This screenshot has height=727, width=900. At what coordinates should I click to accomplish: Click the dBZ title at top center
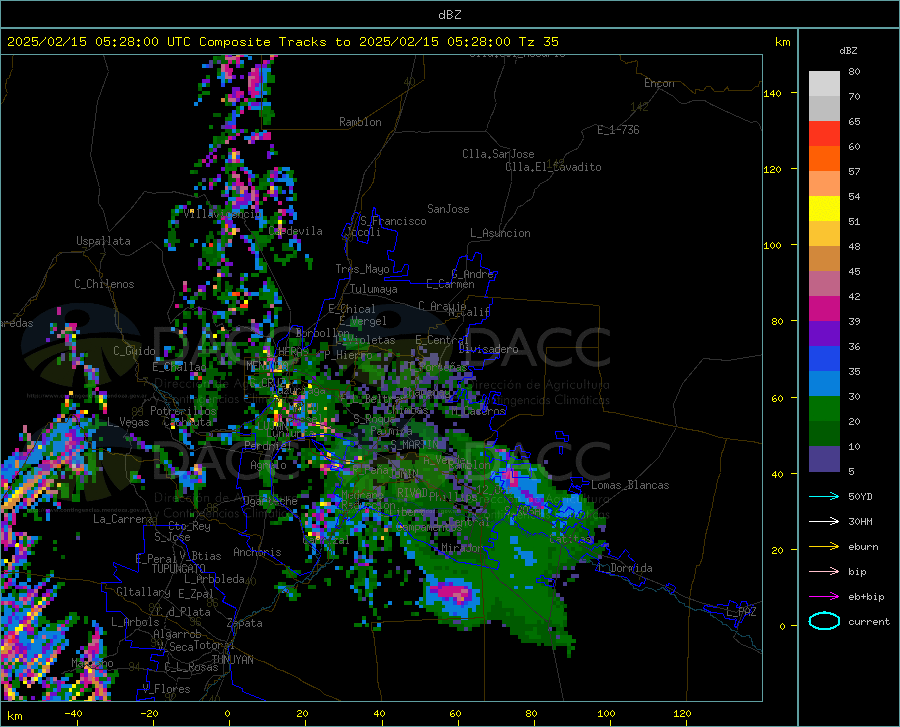(x=449, y=15)
